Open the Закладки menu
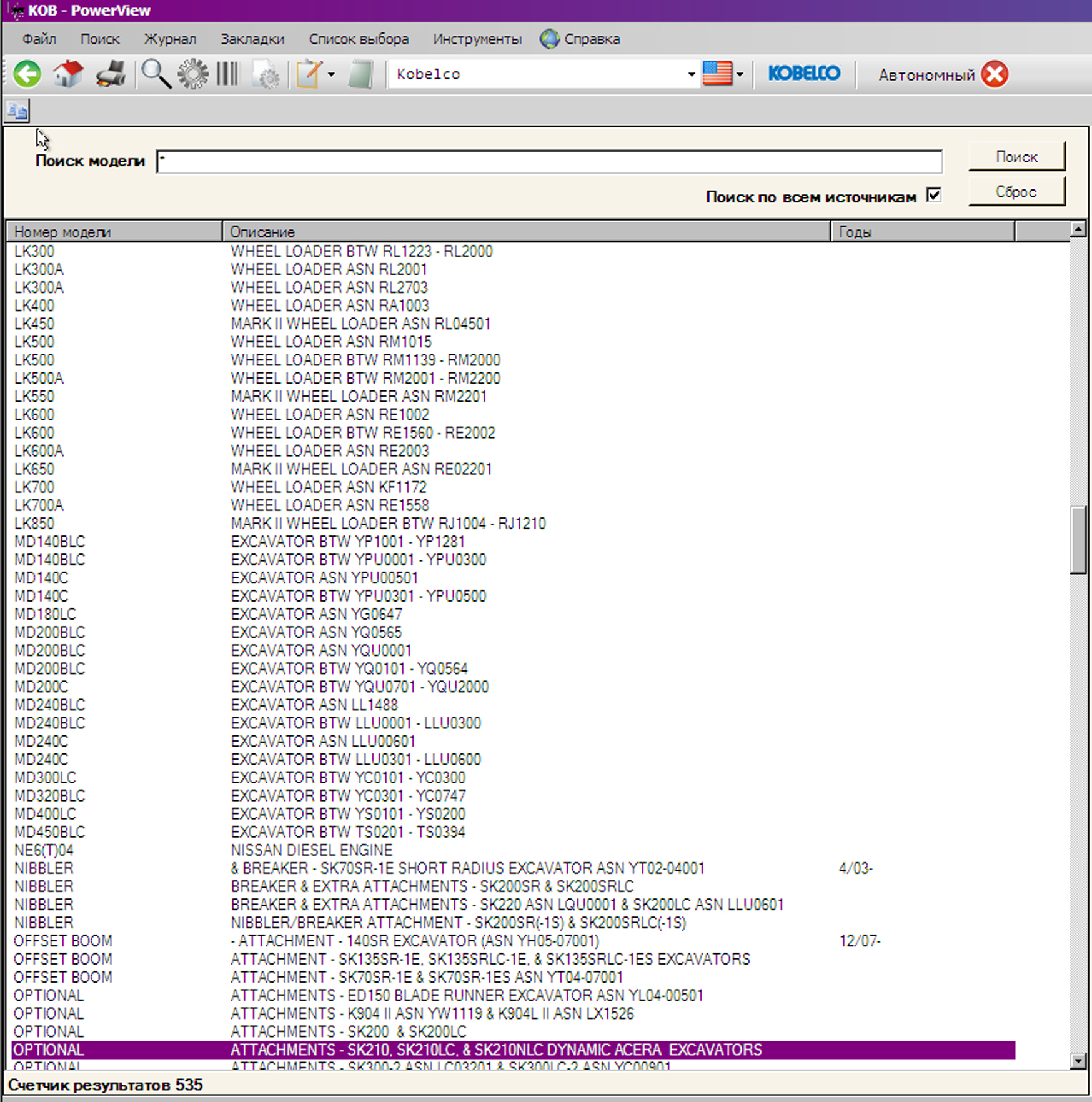This screenshot has width=1092, height=1102. tap(252, 39)
